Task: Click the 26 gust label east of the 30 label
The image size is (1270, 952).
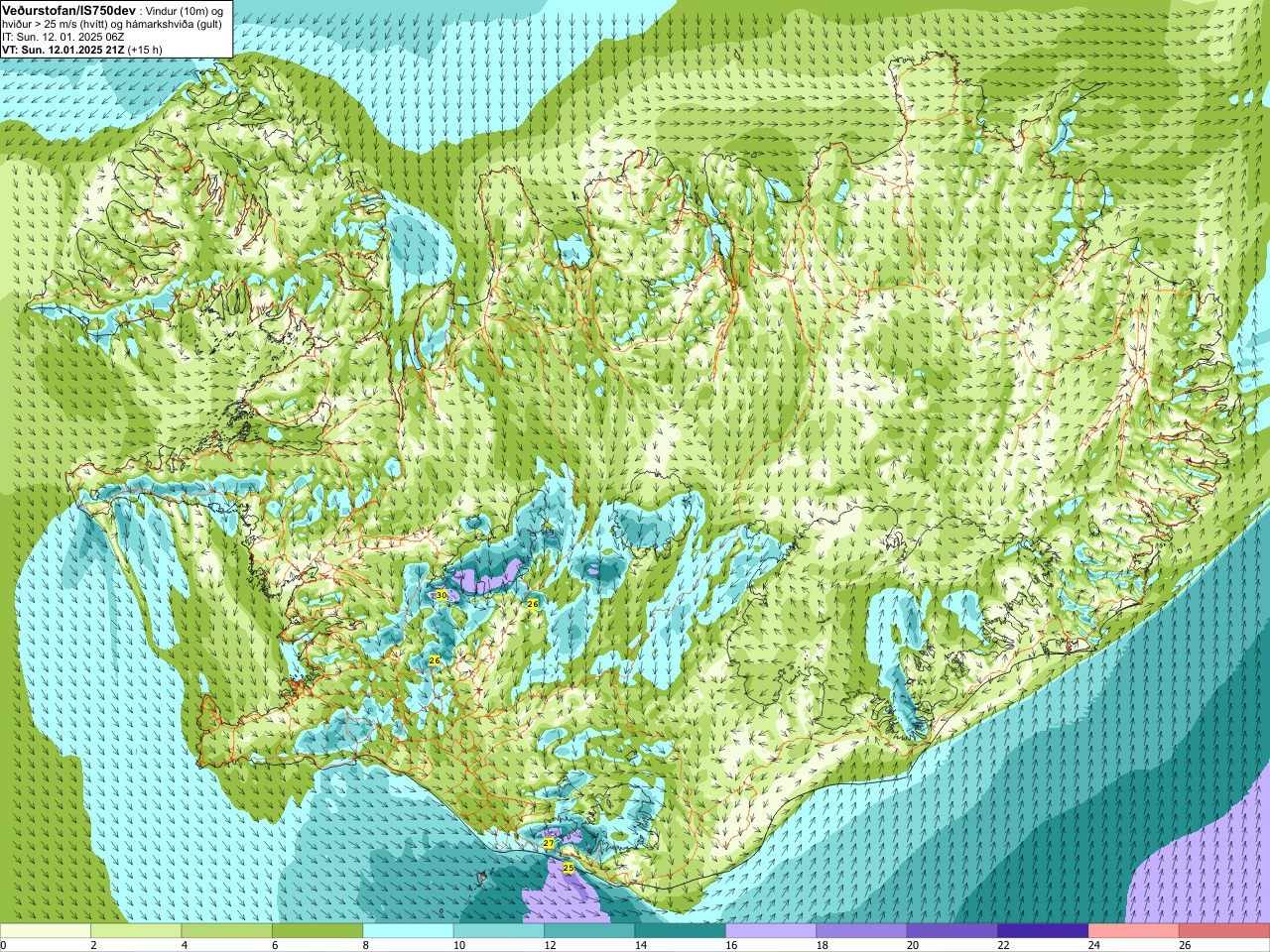Action: click(532, 604)
